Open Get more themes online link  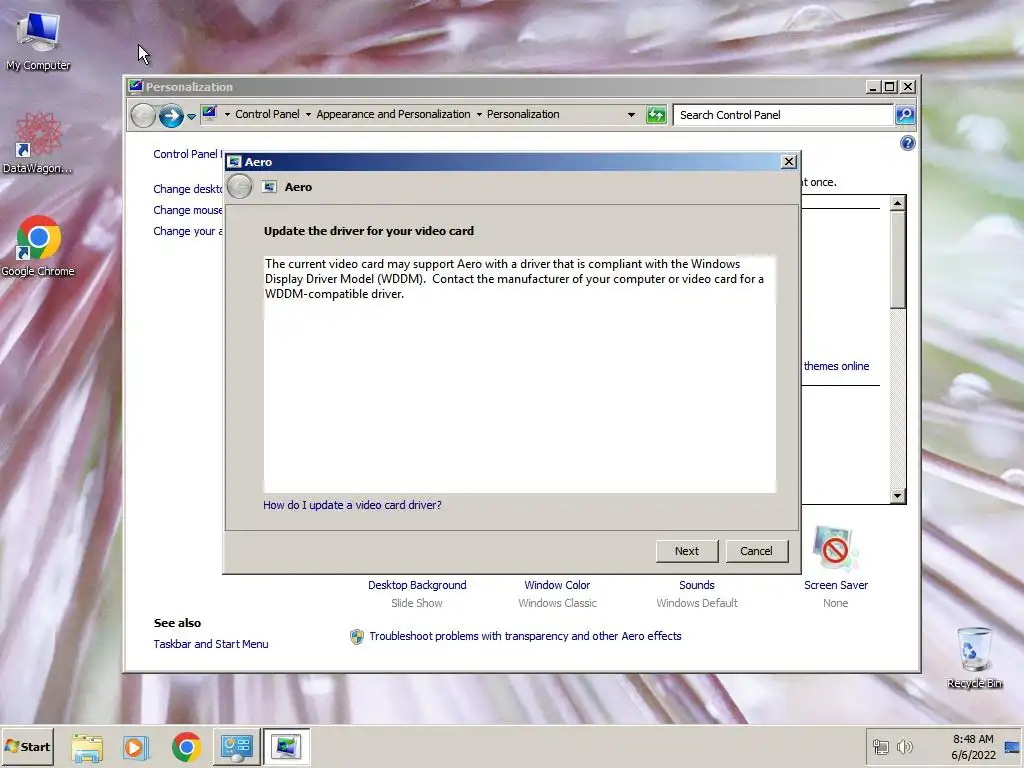pos(836,366)
